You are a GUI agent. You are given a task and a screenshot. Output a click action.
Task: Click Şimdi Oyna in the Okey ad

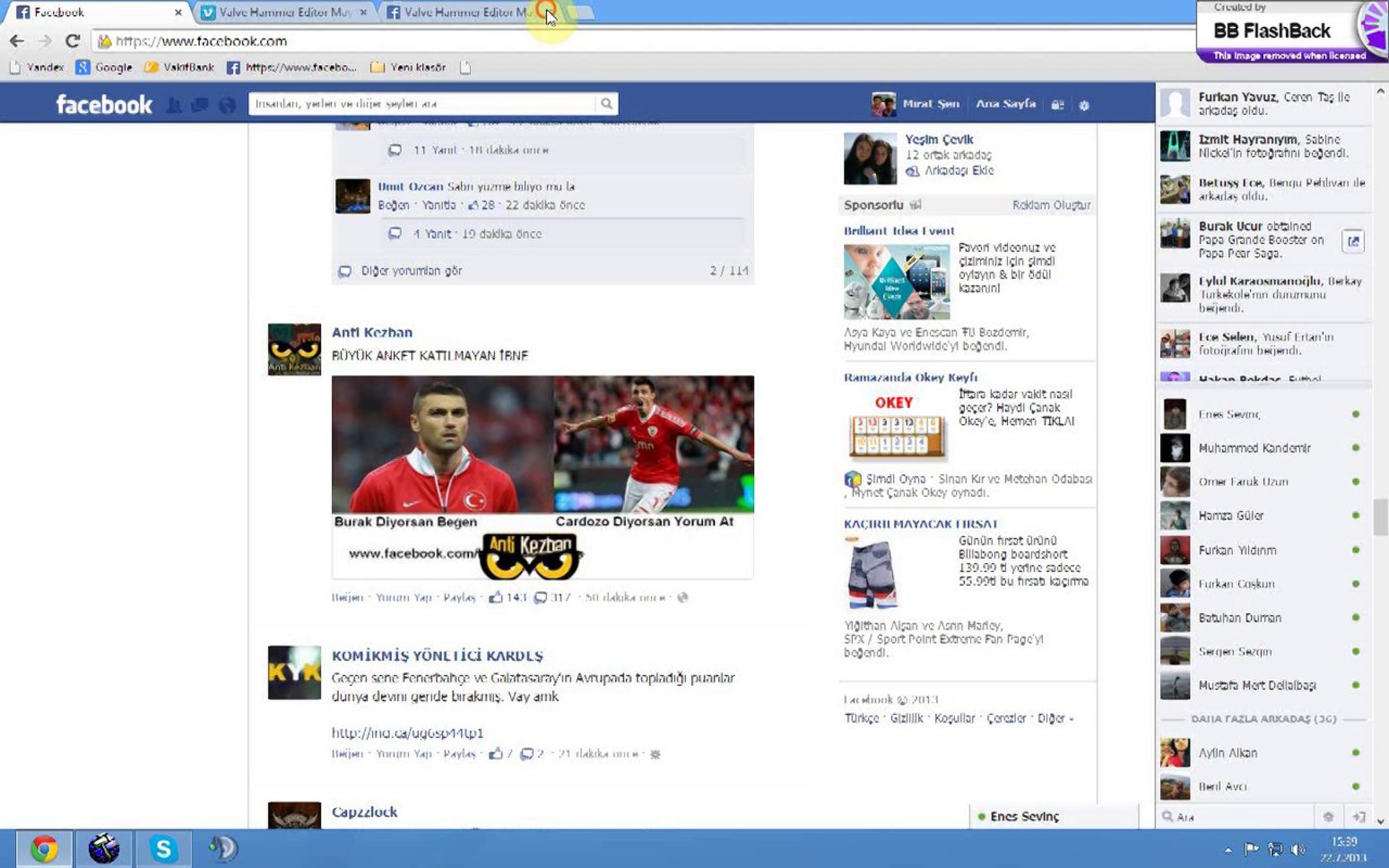[x=895, y=479]
